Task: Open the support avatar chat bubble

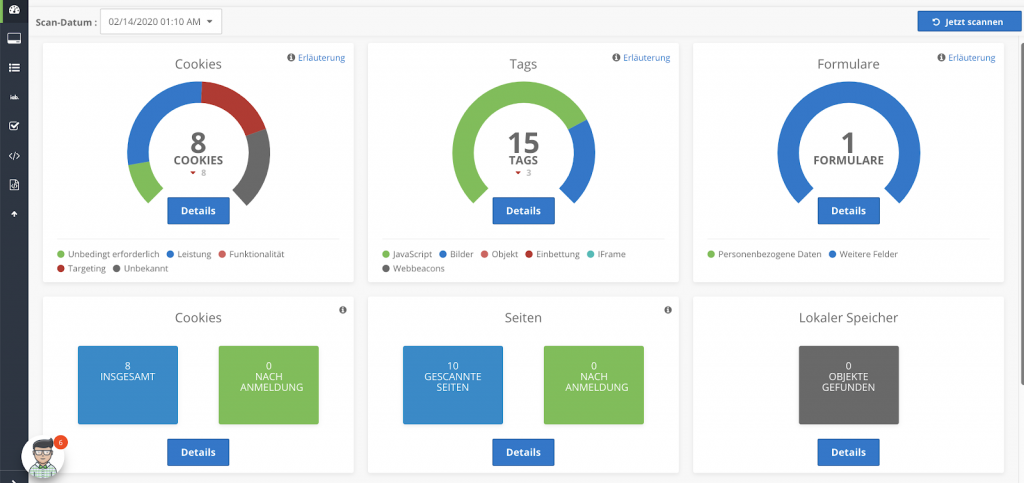Action: [x=42, y=456]
